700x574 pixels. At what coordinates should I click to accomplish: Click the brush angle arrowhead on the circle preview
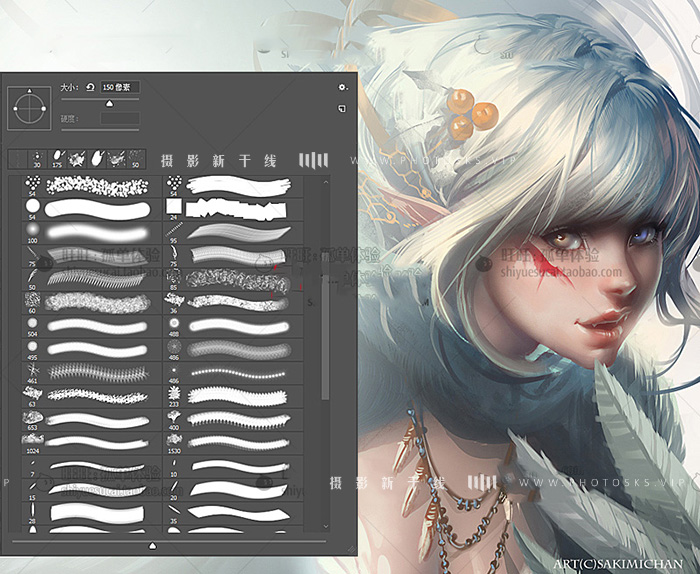[x=29, y=91]
